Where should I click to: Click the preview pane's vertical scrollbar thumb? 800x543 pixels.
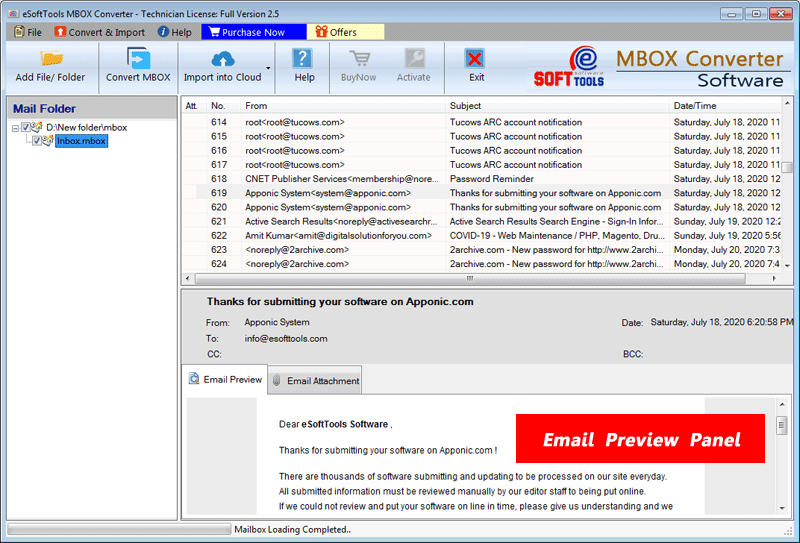(x=782, y=425)
